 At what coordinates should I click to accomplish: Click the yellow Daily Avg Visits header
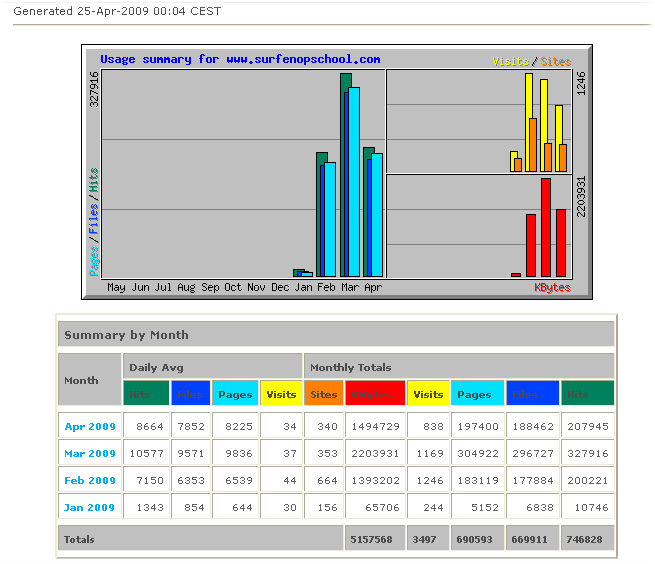point(281,393)
